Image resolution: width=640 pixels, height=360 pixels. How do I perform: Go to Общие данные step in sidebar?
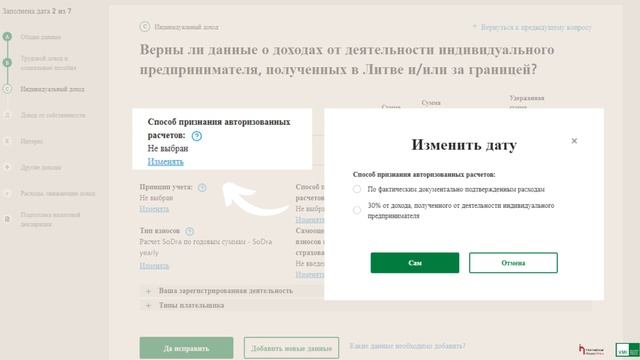pos(40,37)
